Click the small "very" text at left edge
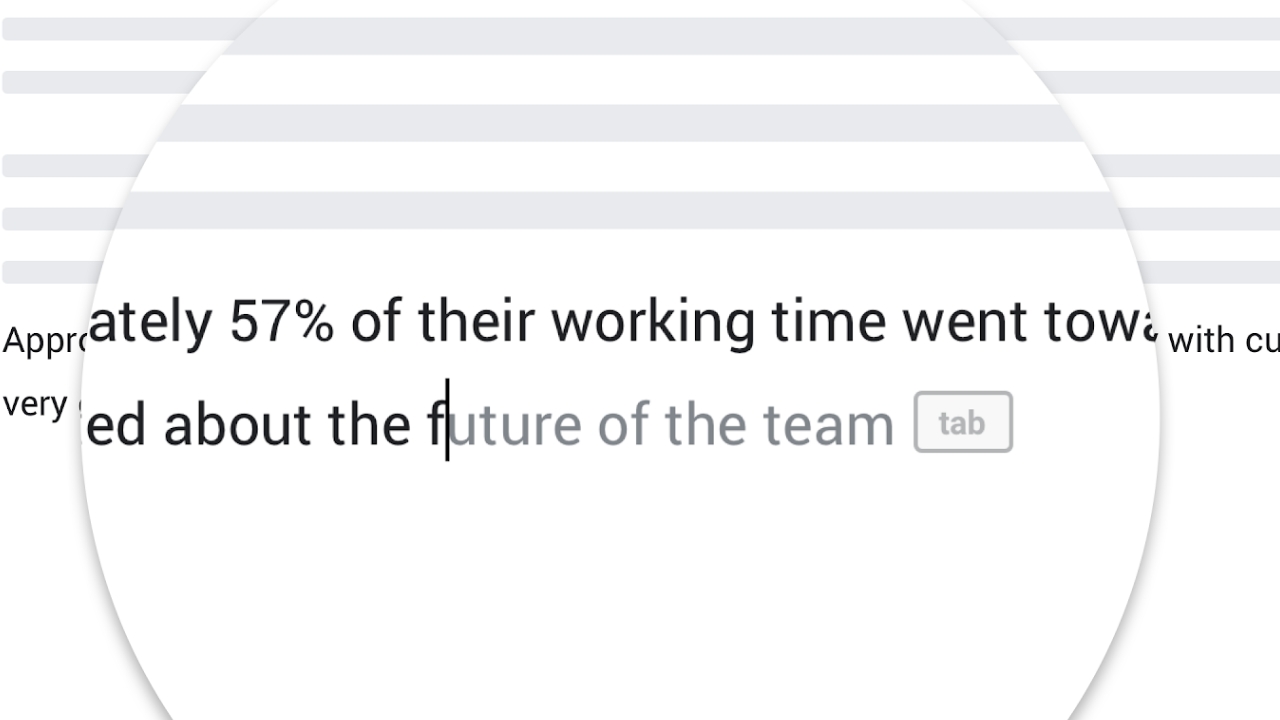 pyautogui.click(x=35, y=406)
